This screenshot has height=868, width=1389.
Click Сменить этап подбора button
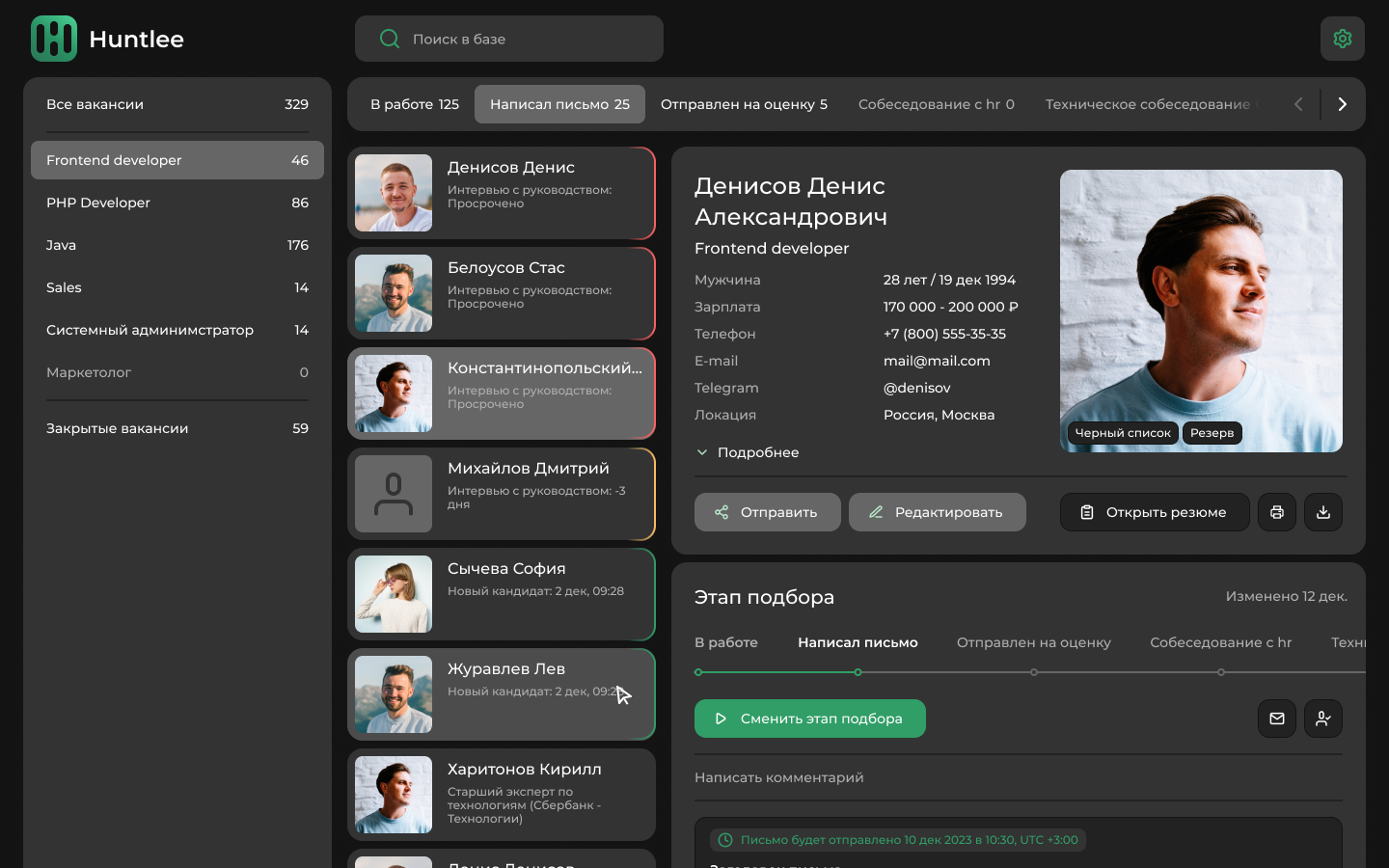coord(810,719)
